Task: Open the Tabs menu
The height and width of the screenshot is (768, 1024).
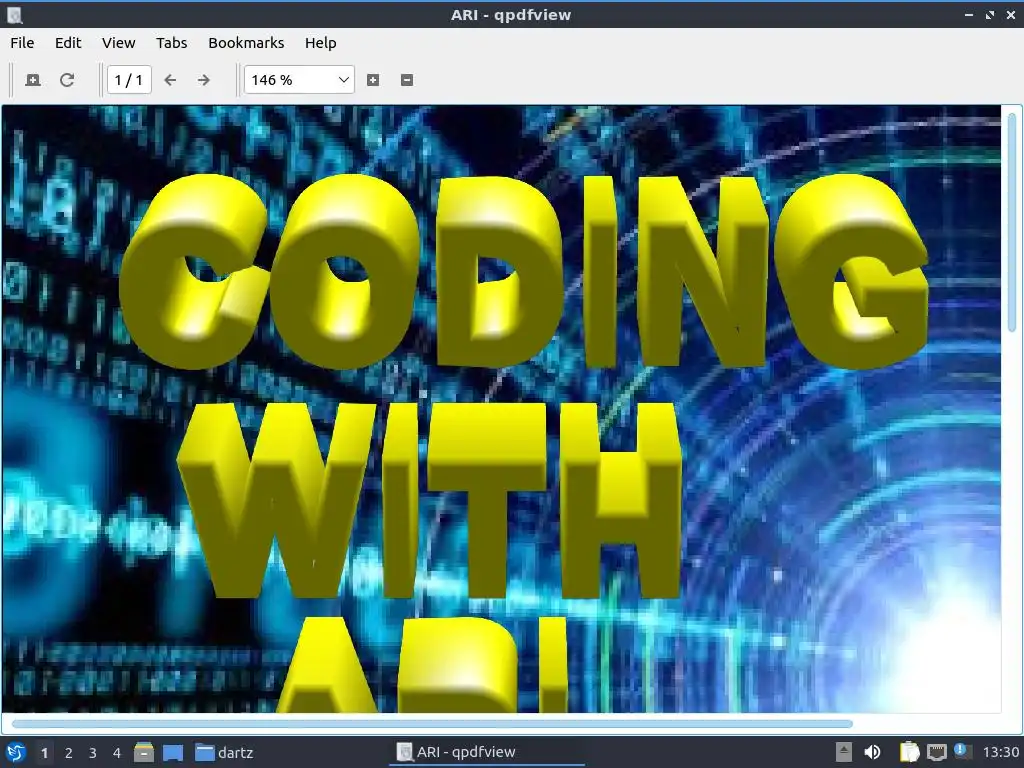Action: [171, 42]
